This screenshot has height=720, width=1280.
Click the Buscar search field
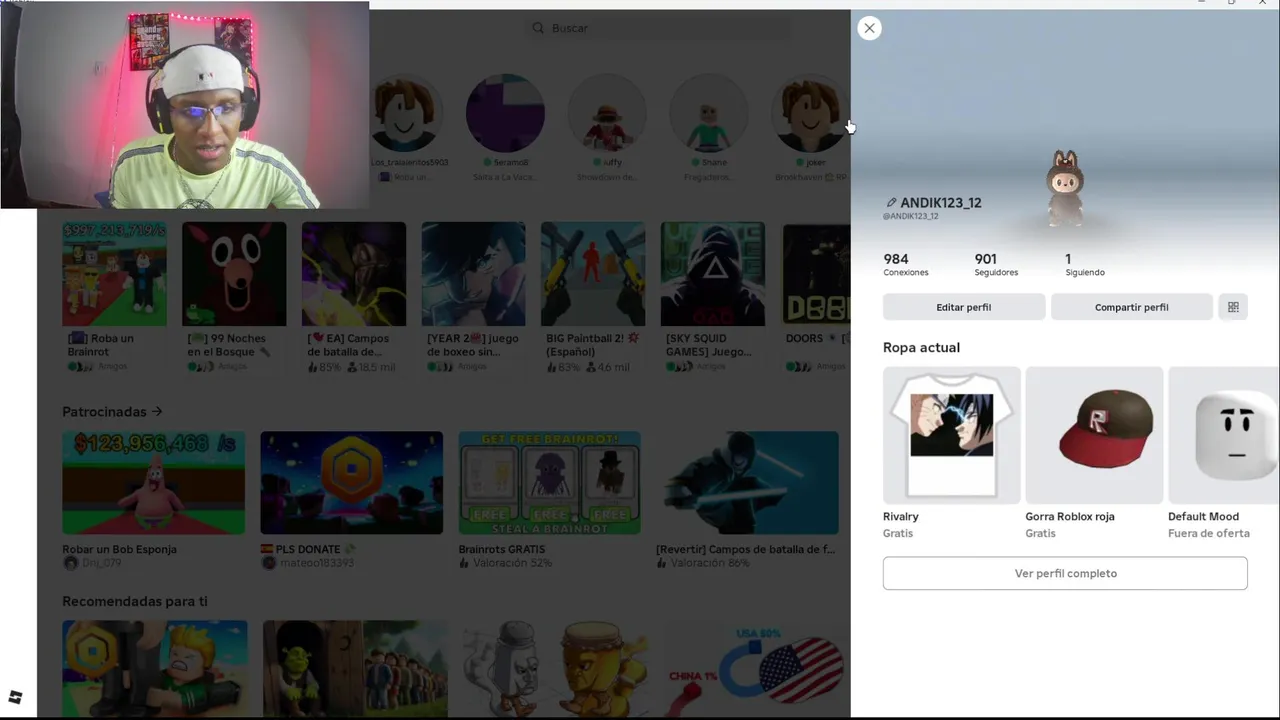(x=660, y=28)
